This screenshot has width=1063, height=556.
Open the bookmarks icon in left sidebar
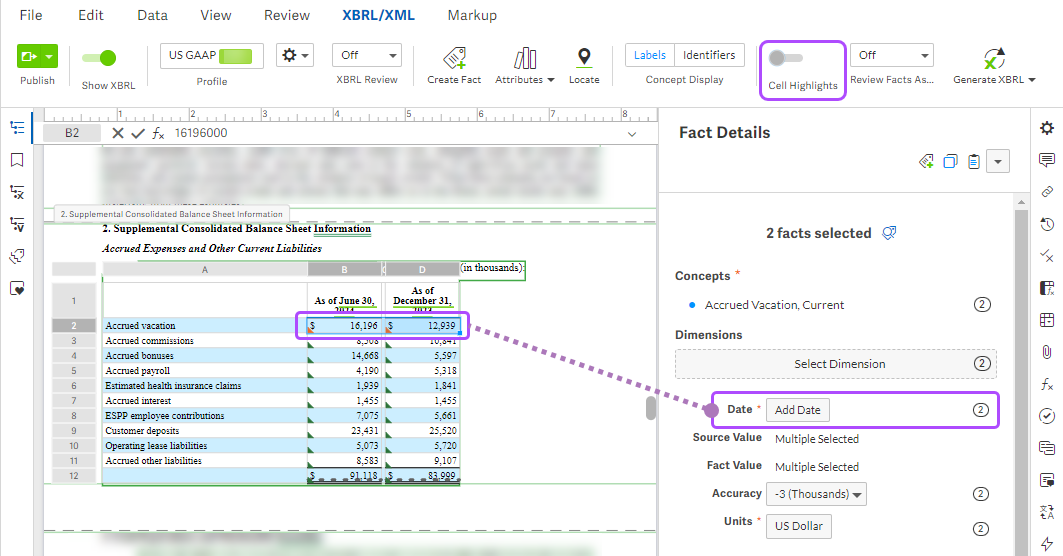point(17,160)
